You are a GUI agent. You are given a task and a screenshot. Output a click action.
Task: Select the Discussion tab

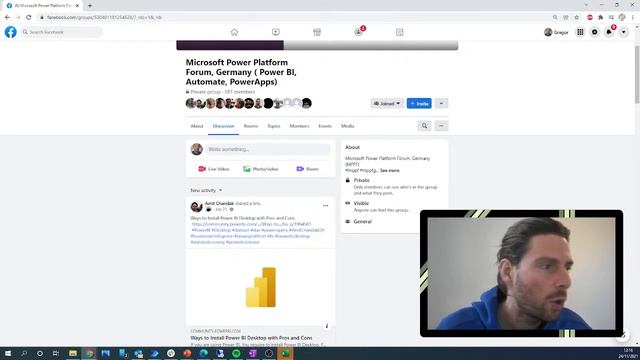click(223, 126)
